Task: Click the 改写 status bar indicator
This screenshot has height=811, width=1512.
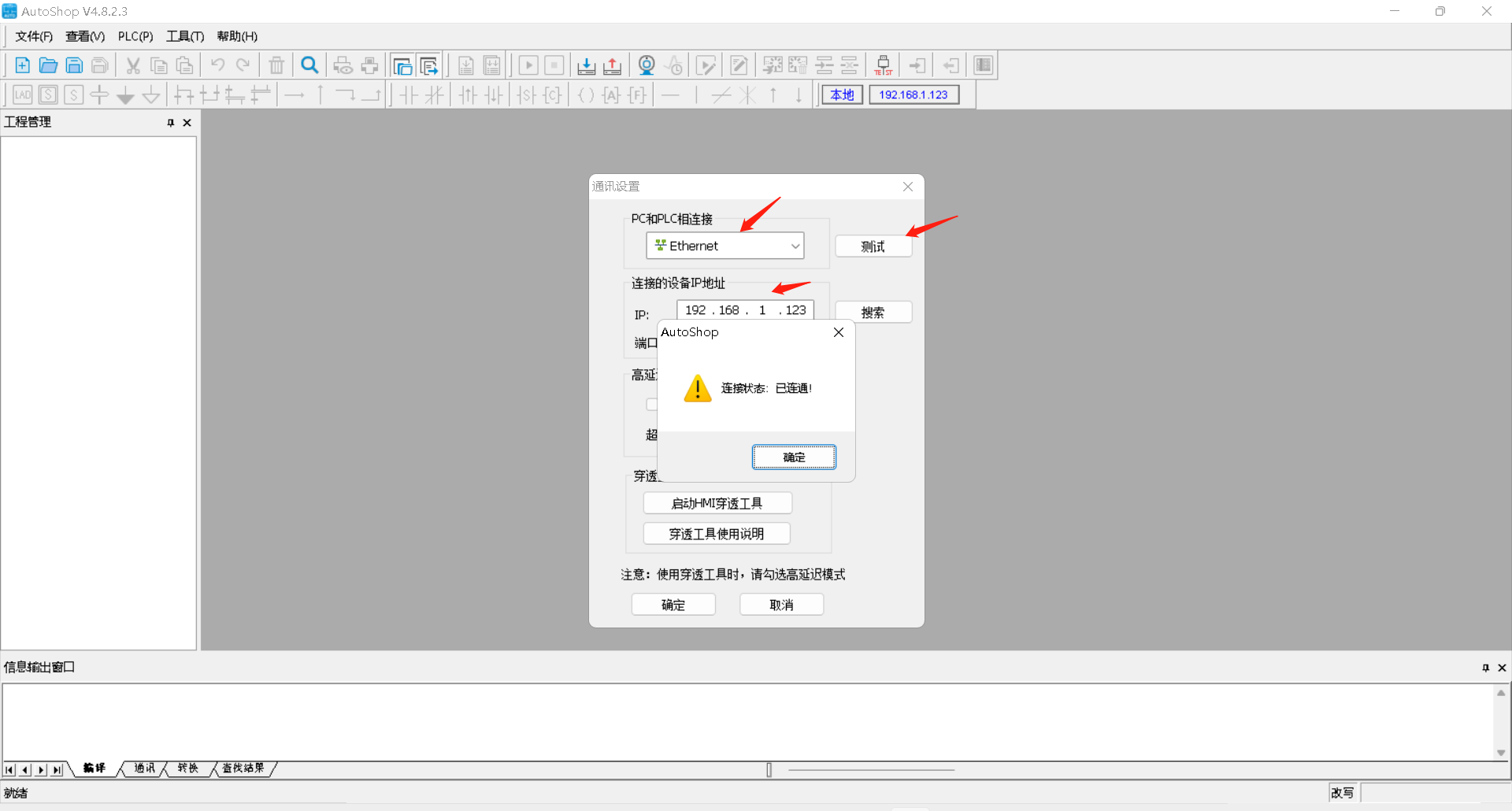Action: point(1343,793)
